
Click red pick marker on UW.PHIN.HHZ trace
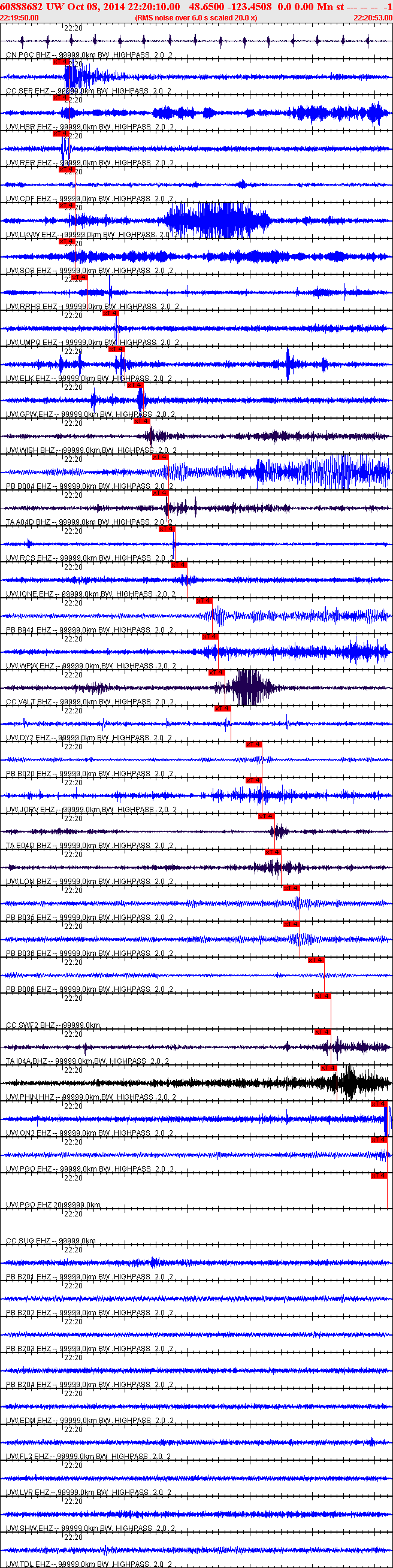coord(328,1068)
